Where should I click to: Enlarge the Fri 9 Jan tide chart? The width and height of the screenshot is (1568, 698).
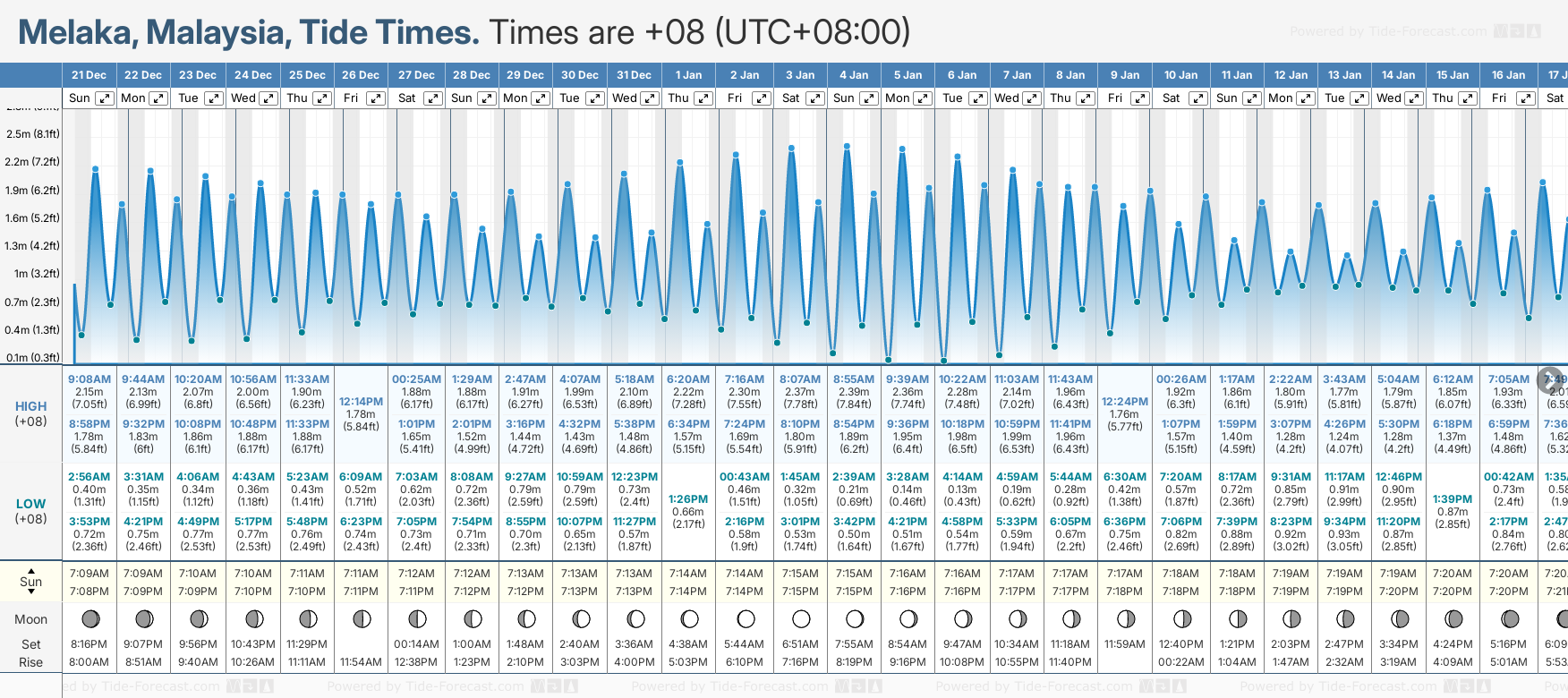(1139, 98)
